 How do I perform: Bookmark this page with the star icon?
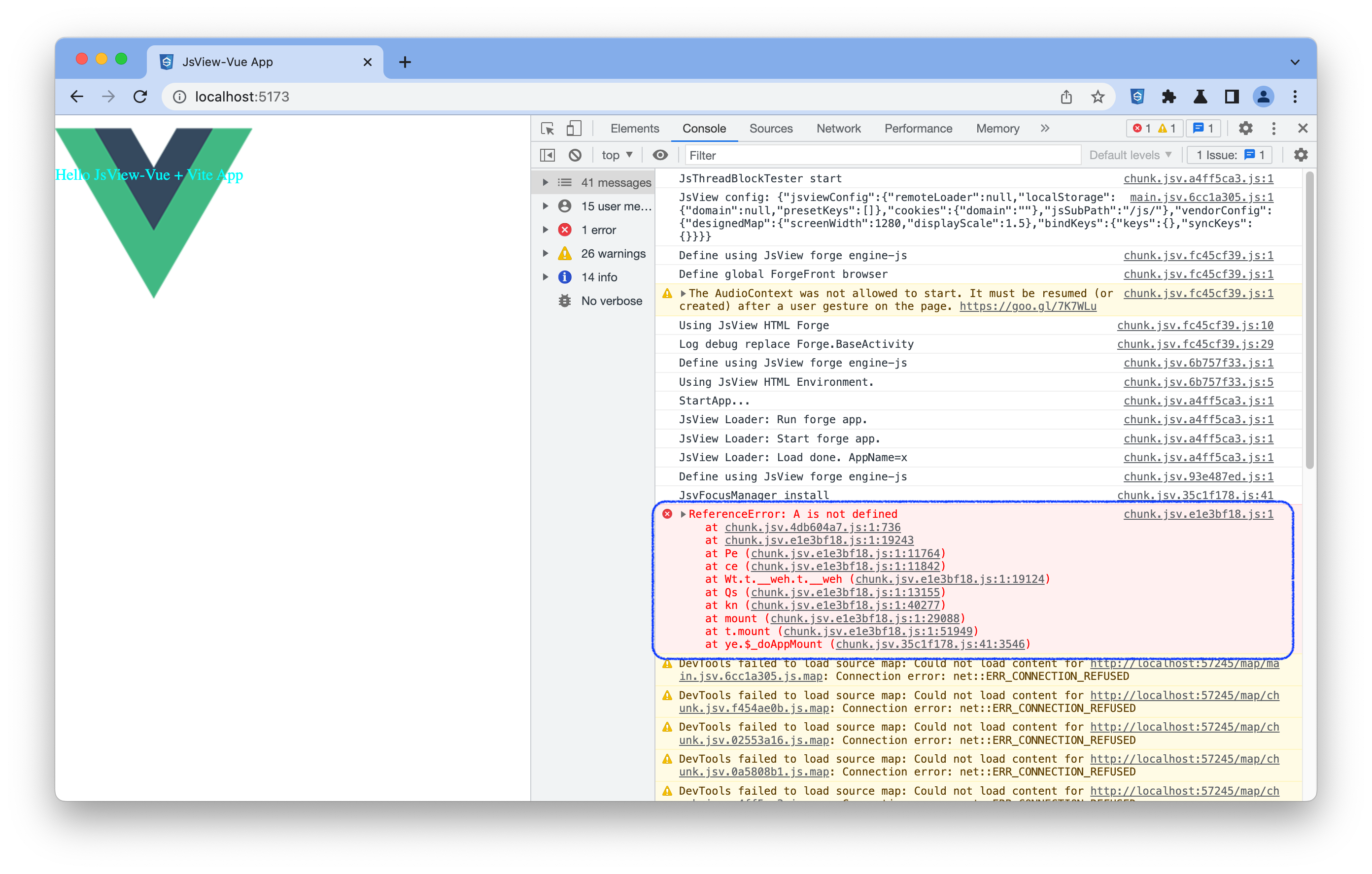1098,97
